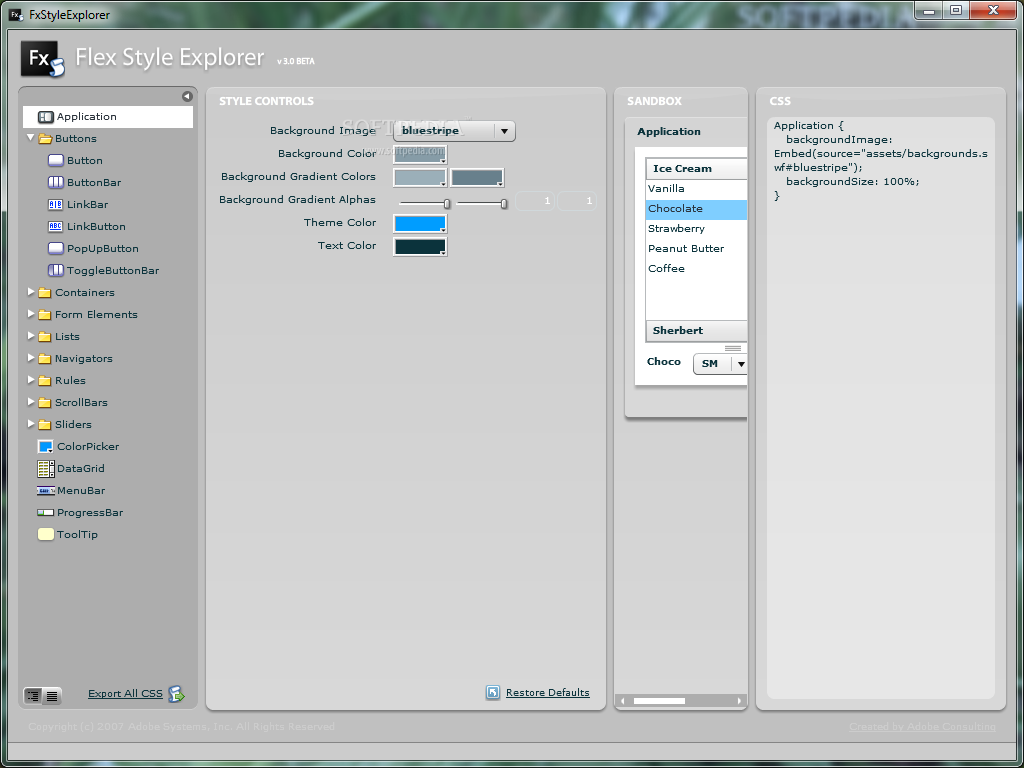Image resolution: width=1024 pixels, height=768 pixels.
Task: Expand the Containers folder
Action: tap(31, 292)
